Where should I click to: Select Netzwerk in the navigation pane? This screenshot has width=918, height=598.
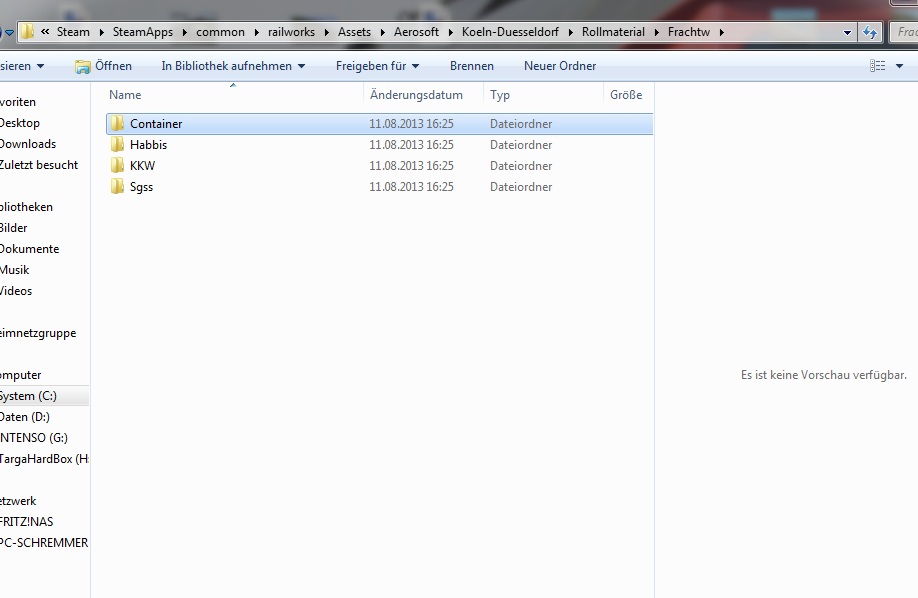pyautogui.click(x=18, y=501)
